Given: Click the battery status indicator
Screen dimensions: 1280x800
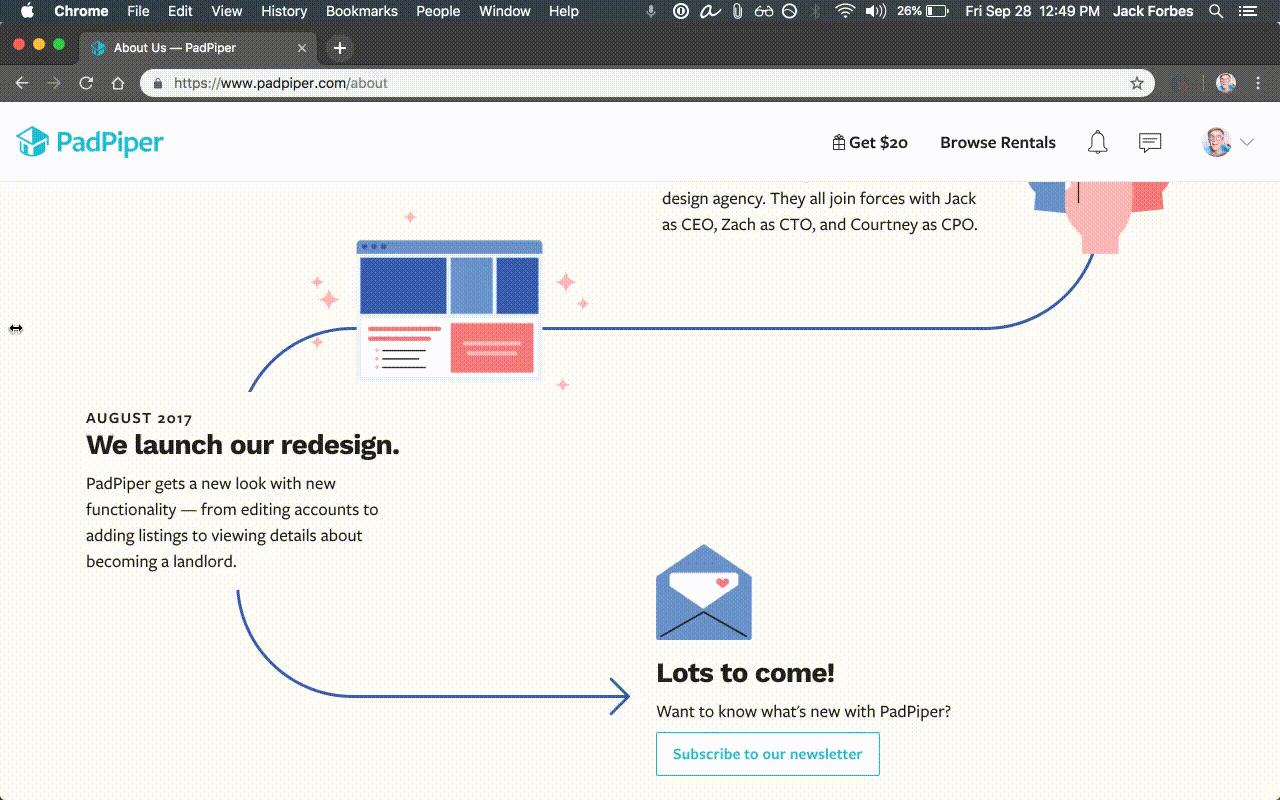Looking at the screenshot, I should pyautogui.click(x=923, y=11).
